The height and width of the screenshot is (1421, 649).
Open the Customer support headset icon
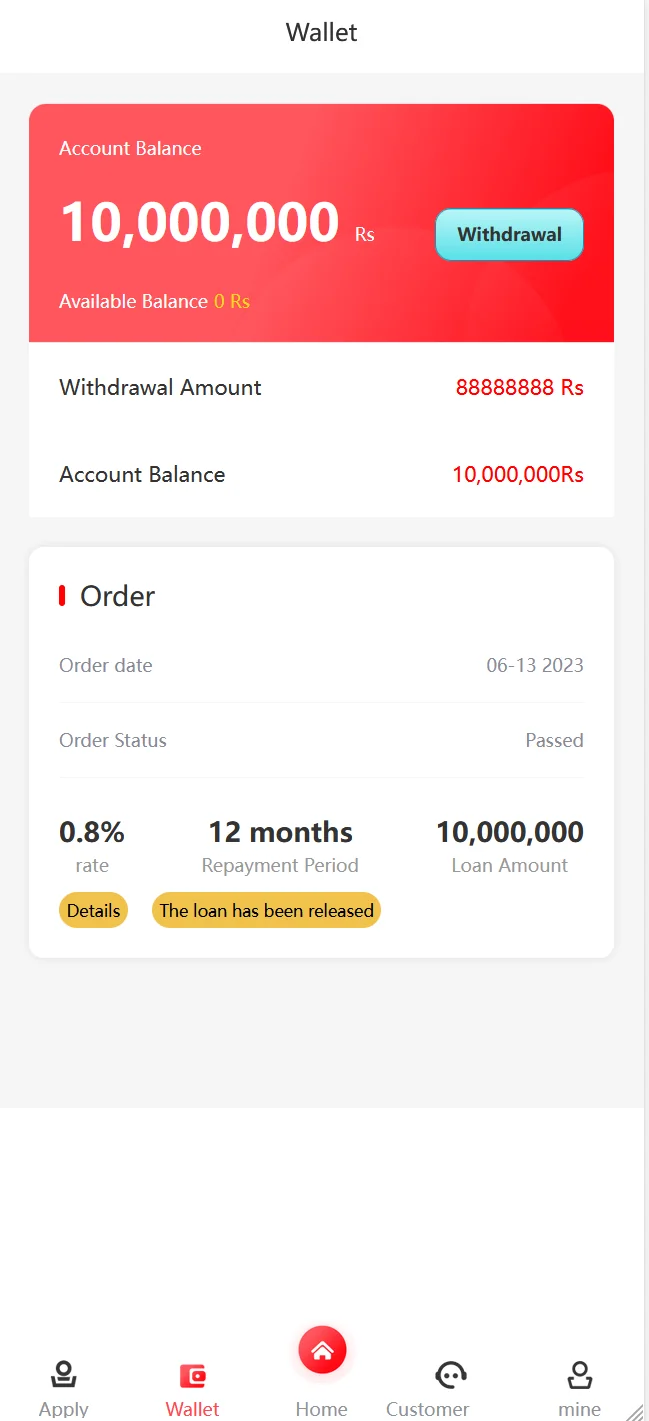451,1375
